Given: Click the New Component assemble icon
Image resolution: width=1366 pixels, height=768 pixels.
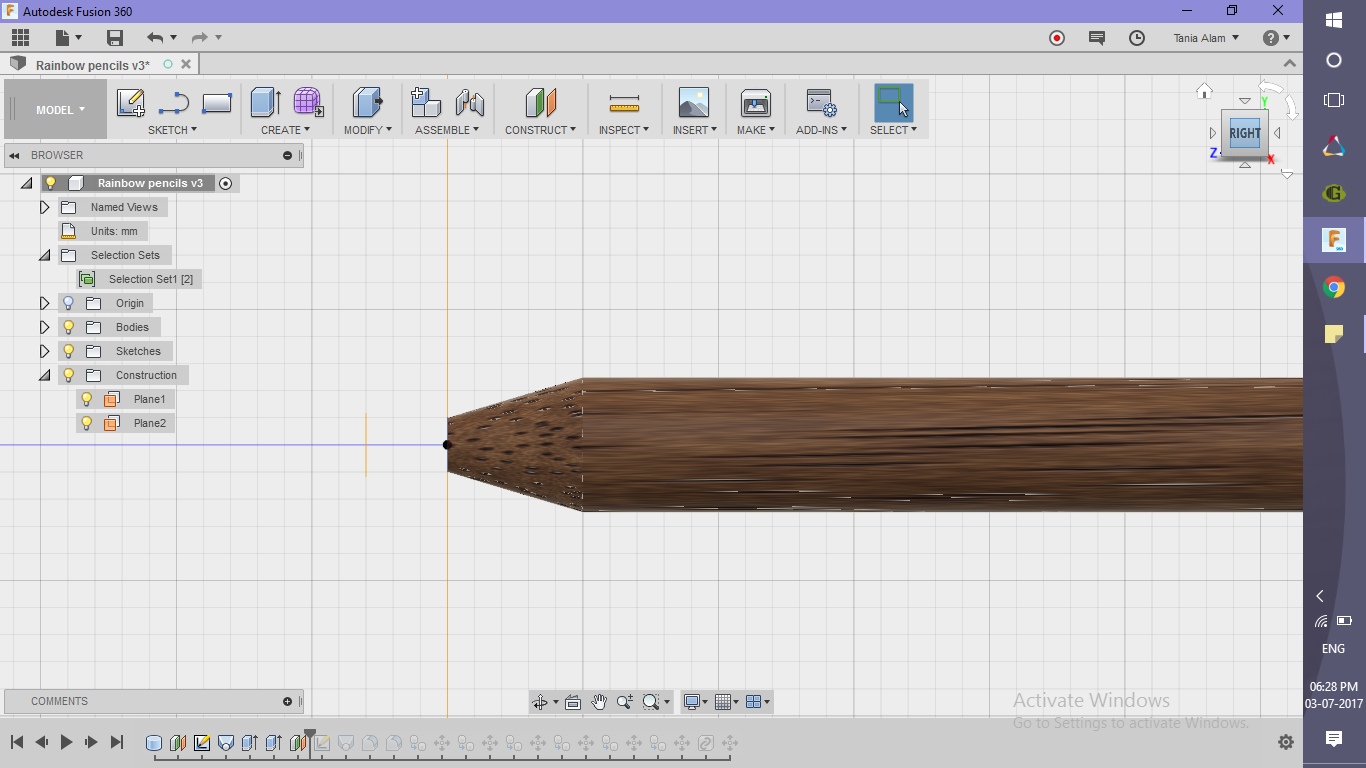Looking at the screenshot, I should pos(426,103).
